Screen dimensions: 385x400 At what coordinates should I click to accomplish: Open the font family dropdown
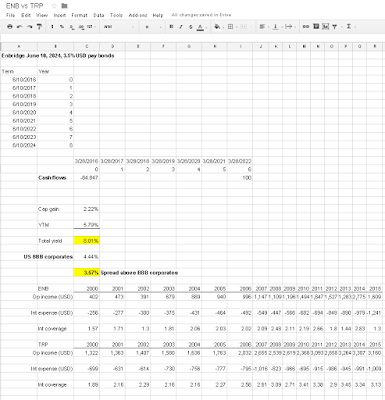119,27
